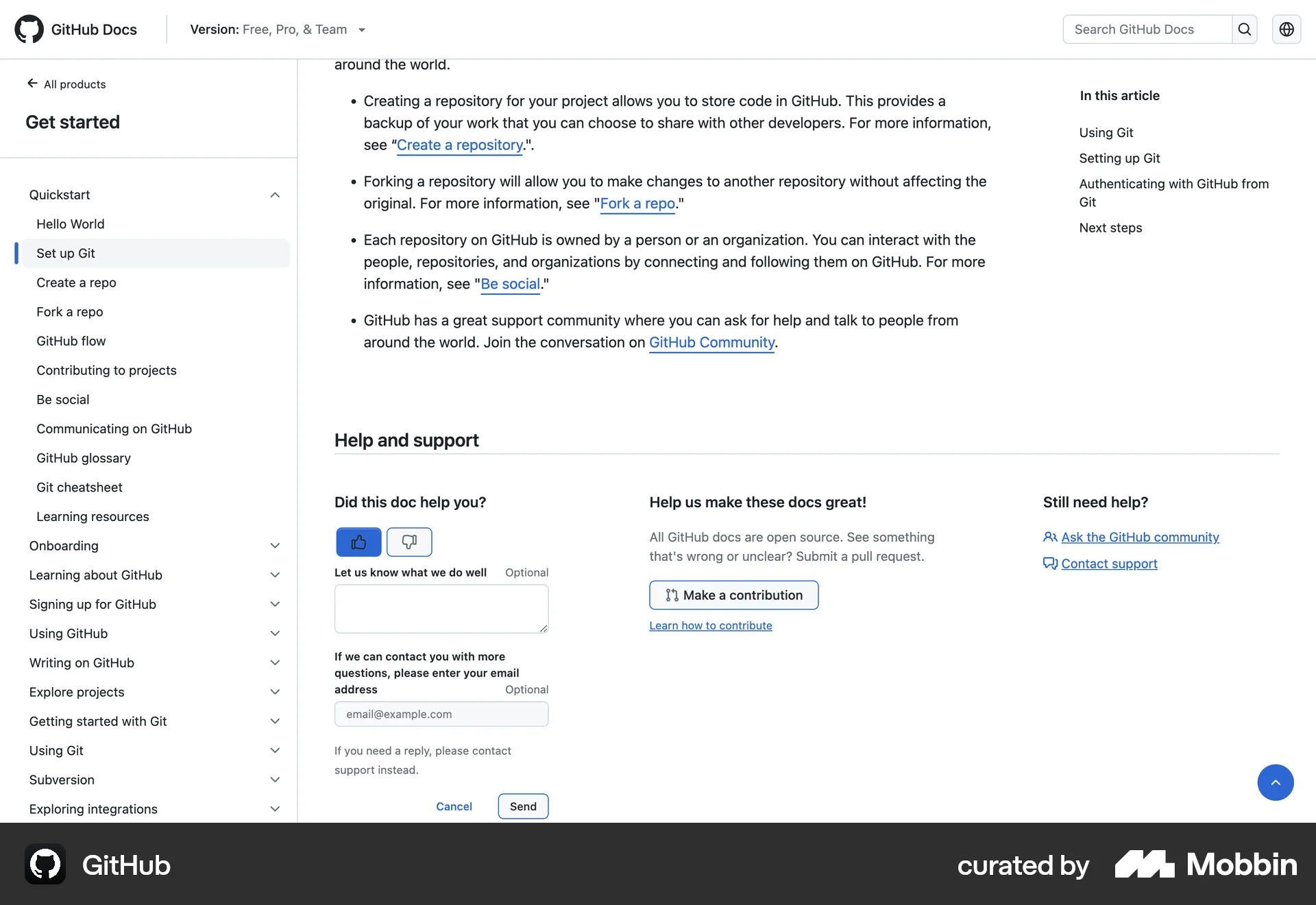Open the Version Free, Pro, & Team dropdown
This screenshot has width=1316, height=905.
[362, 29]
